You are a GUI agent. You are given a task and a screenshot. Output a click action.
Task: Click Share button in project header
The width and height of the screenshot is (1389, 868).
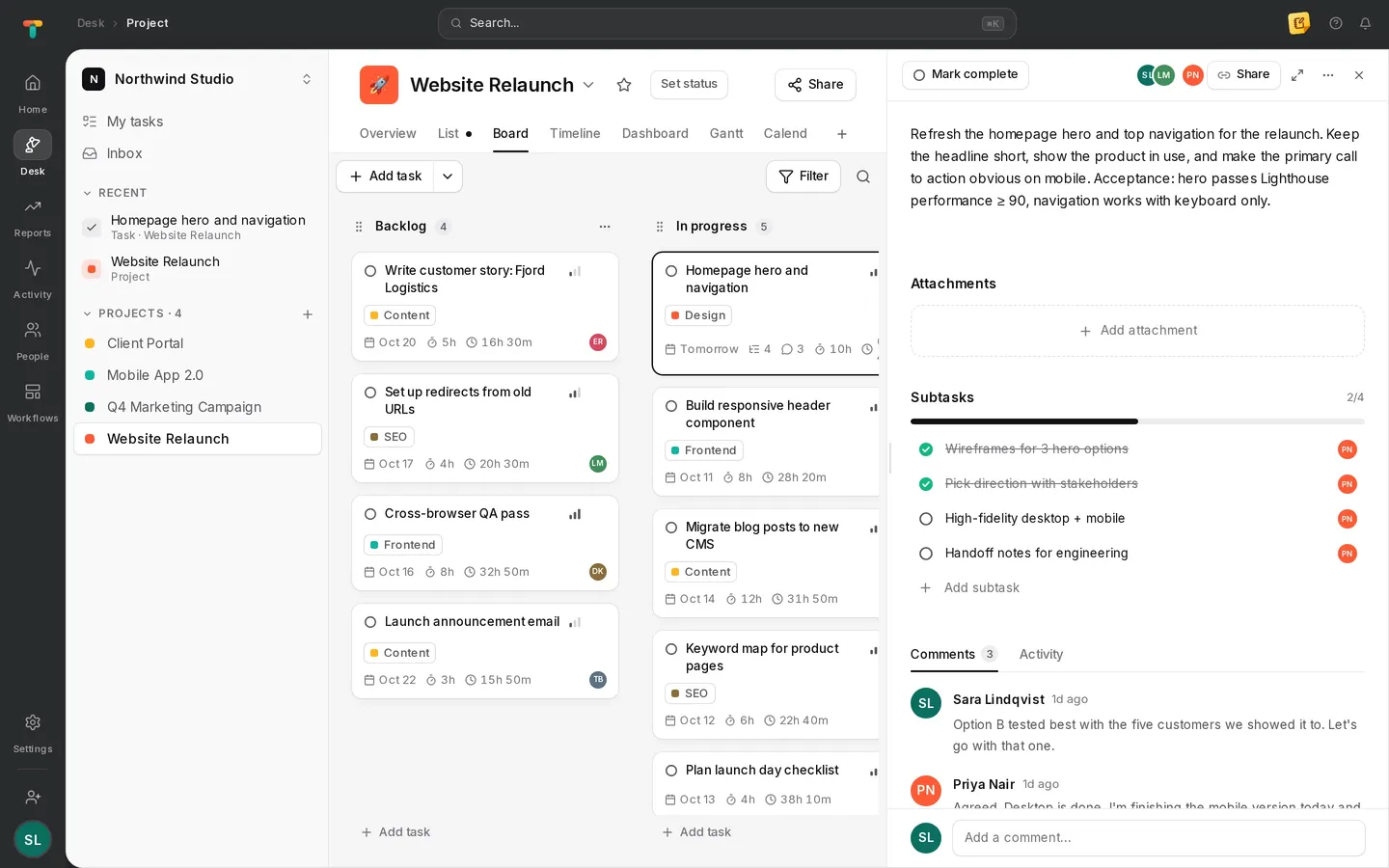pos(815,85)
